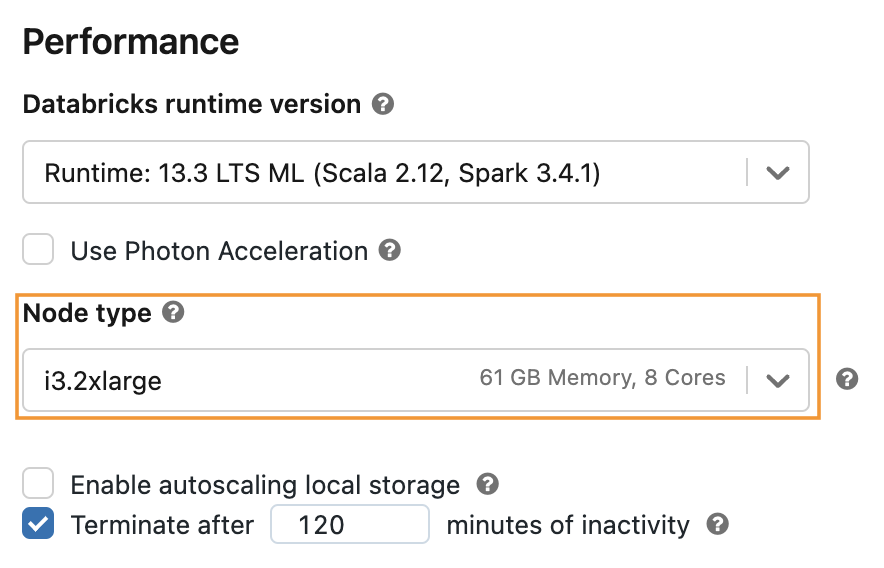The height and width of the screenshot is (568, 884).
Task: Click the Terminate after label text
Action: click(162, 525)
